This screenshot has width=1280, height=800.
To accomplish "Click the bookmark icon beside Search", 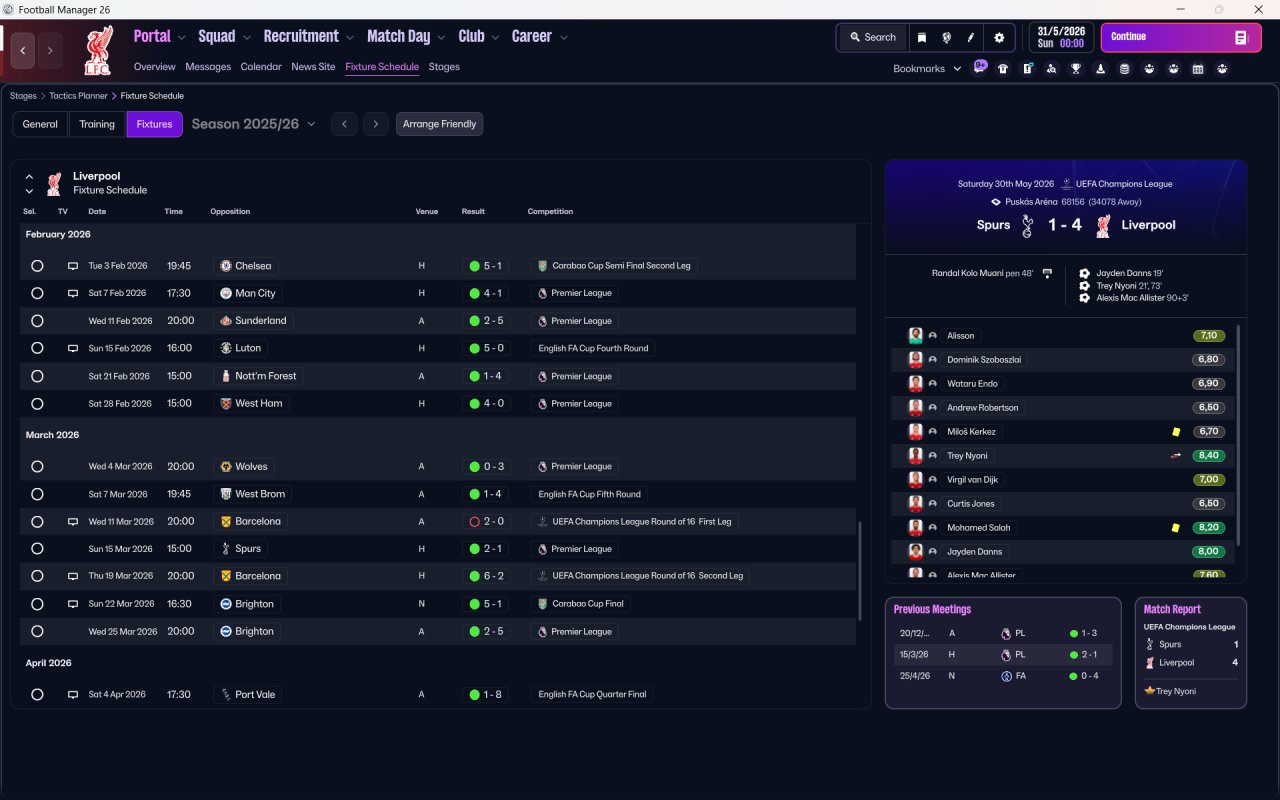I will pos(922,37).
